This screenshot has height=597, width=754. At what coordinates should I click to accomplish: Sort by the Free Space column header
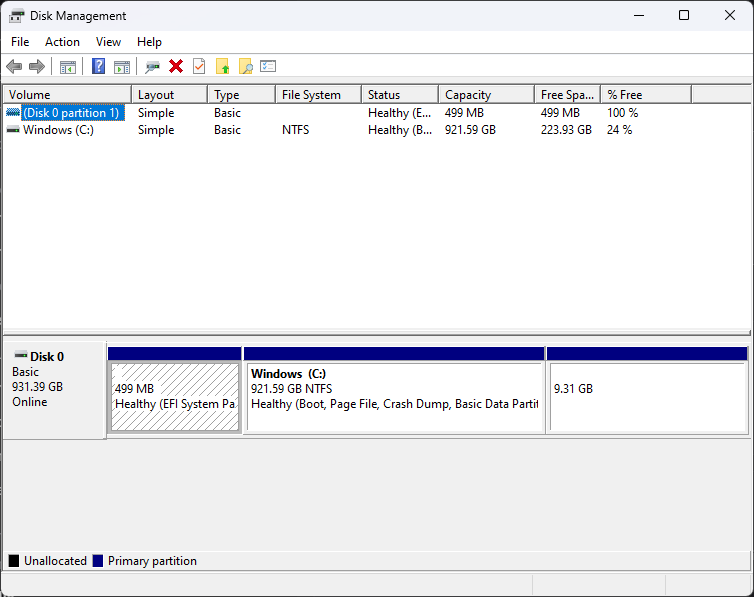pyautogui.click(x=568, y=95)
